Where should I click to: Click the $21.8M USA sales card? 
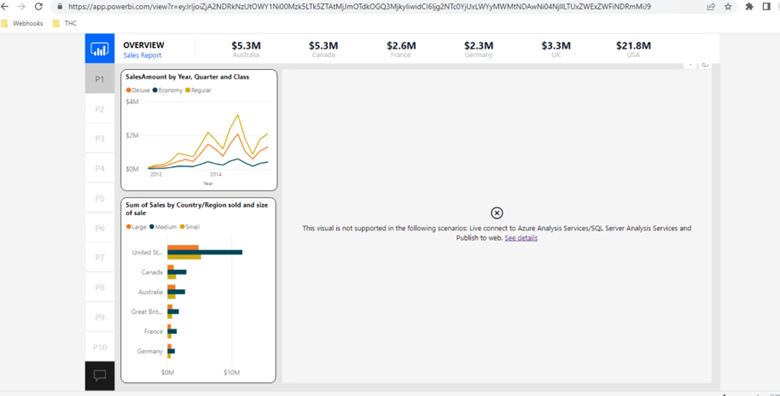coord(633,49)
